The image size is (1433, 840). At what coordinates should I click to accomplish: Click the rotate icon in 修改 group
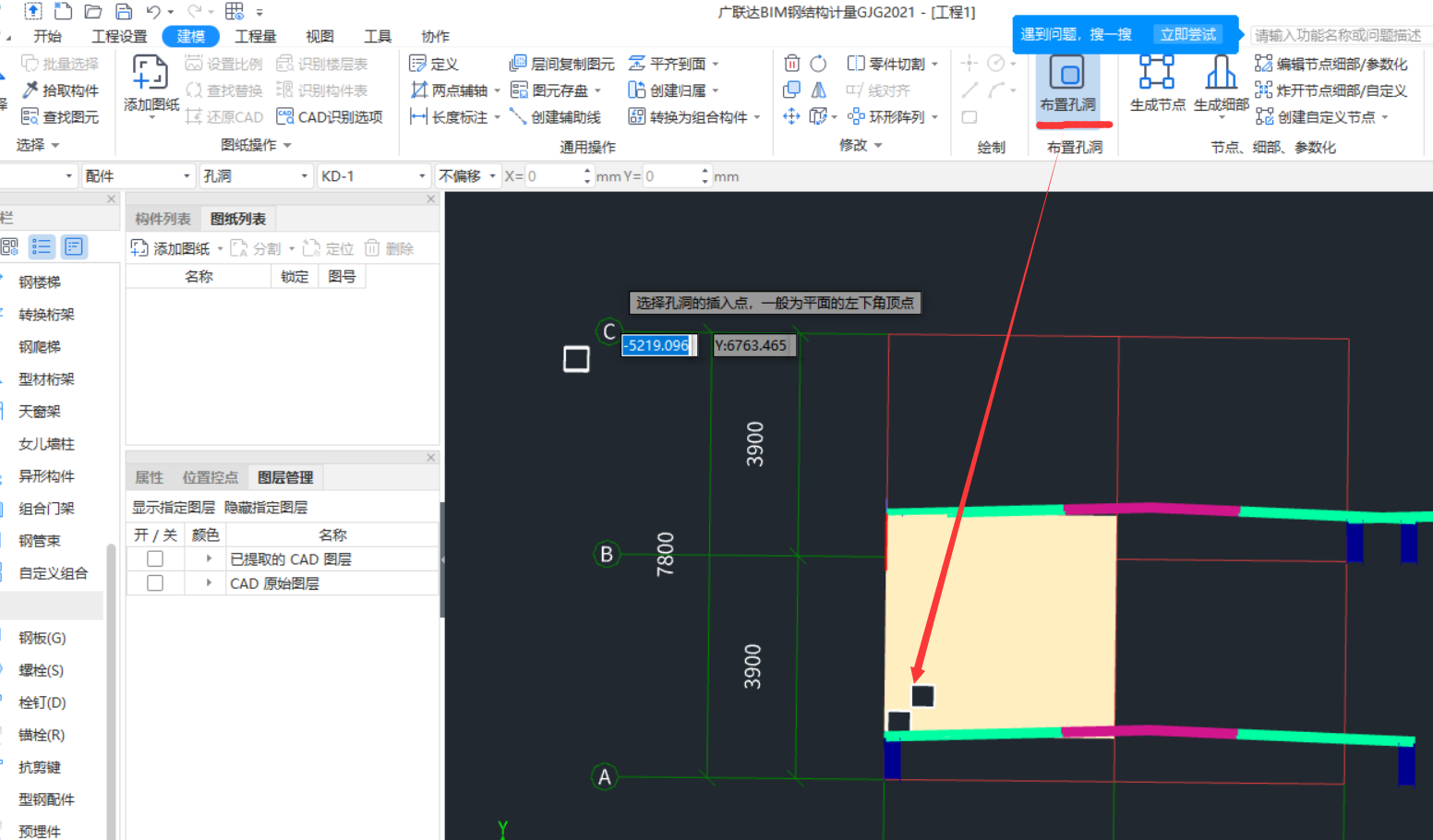pos(818,64)
